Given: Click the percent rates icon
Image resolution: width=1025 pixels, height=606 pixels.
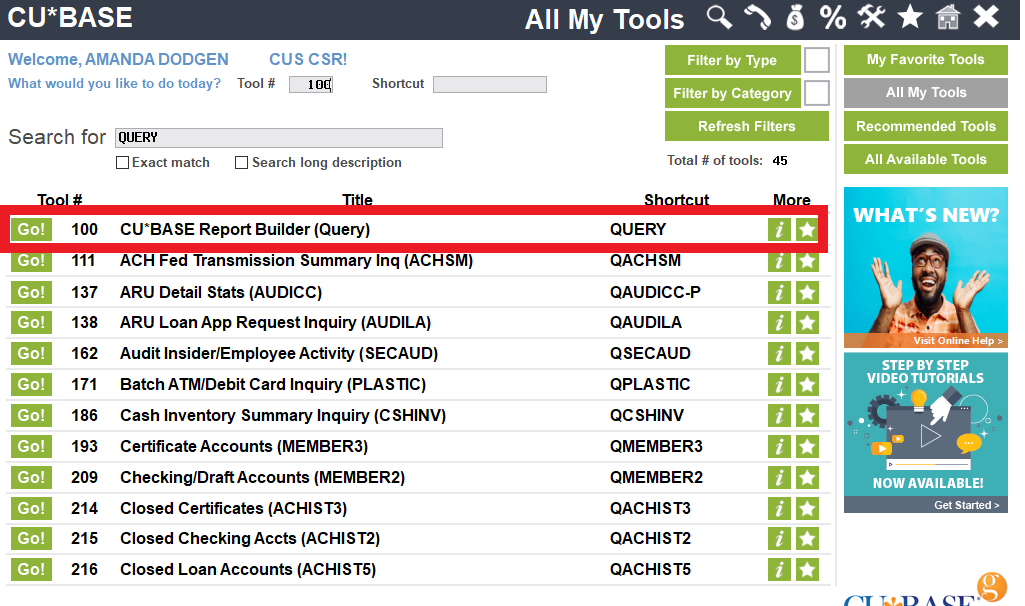Looking at the screenshot, I should pyautogui.click(x=833, y=17).
